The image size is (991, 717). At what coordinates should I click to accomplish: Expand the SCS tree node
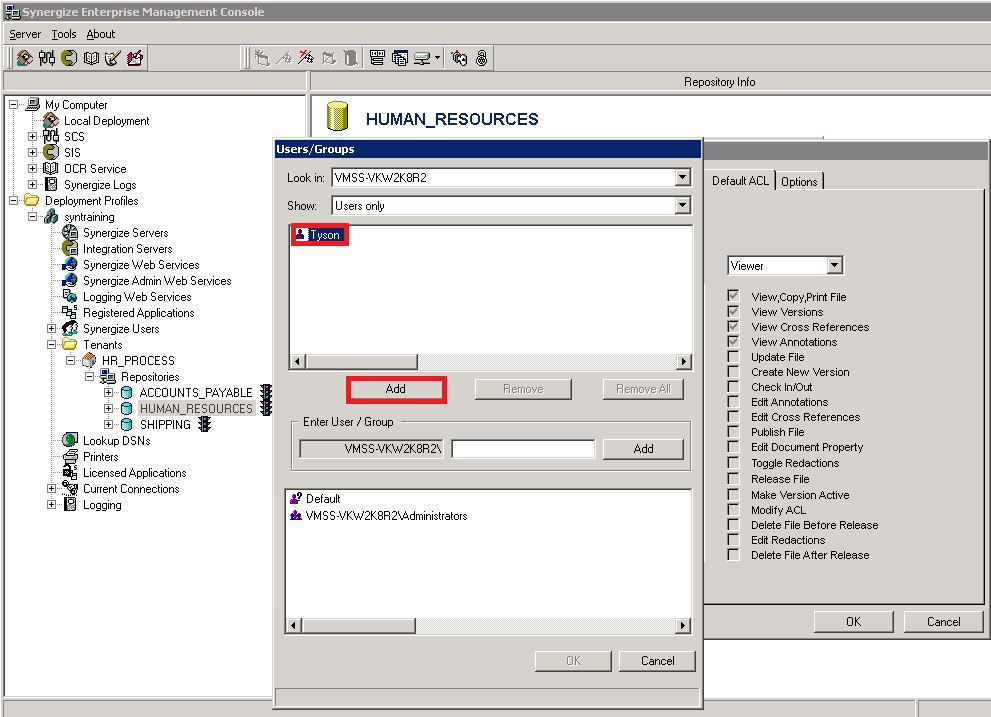(32, 137)
